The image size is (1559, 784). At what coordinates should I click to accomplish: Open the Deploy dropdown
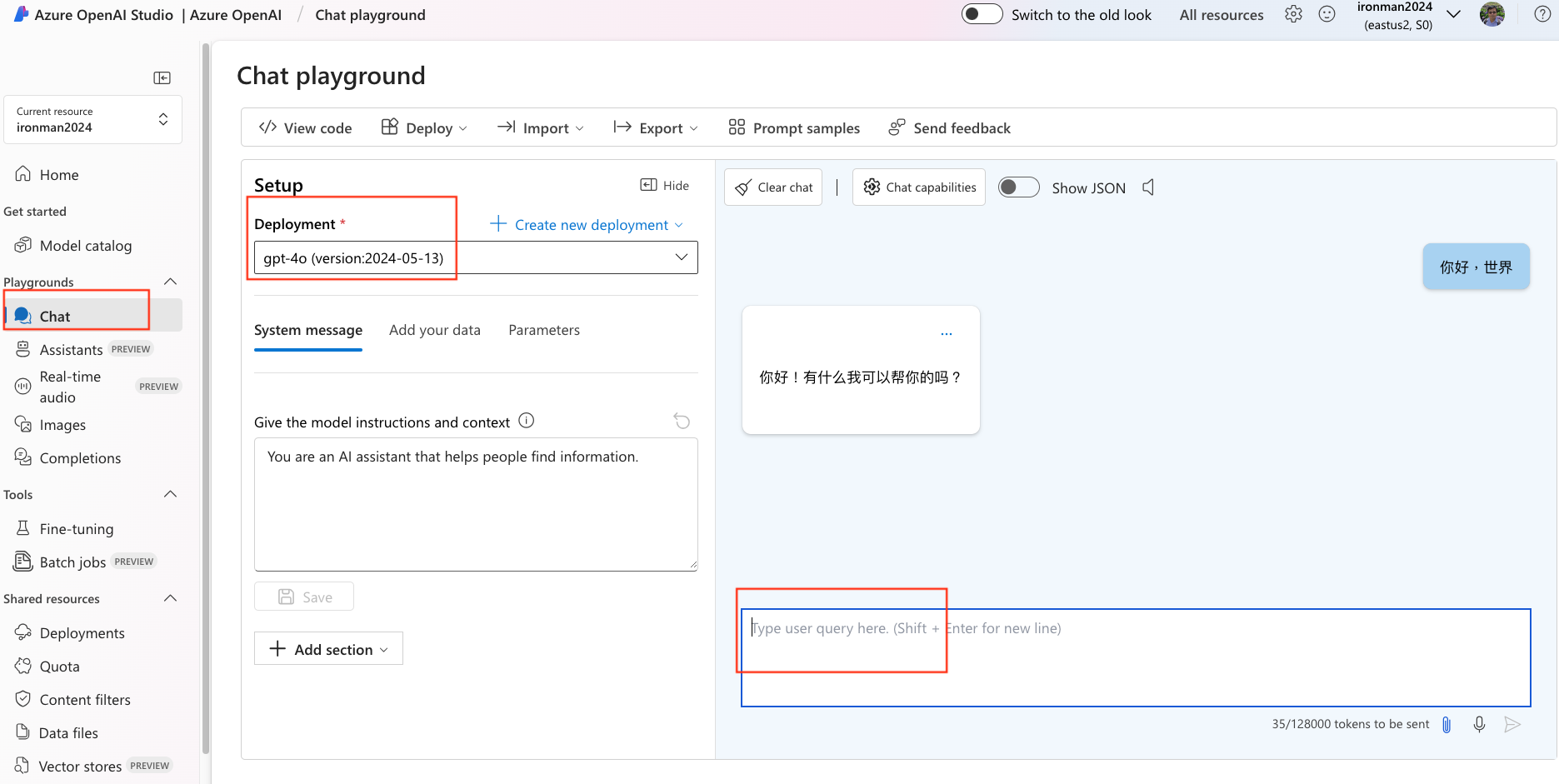click(424, 127)
